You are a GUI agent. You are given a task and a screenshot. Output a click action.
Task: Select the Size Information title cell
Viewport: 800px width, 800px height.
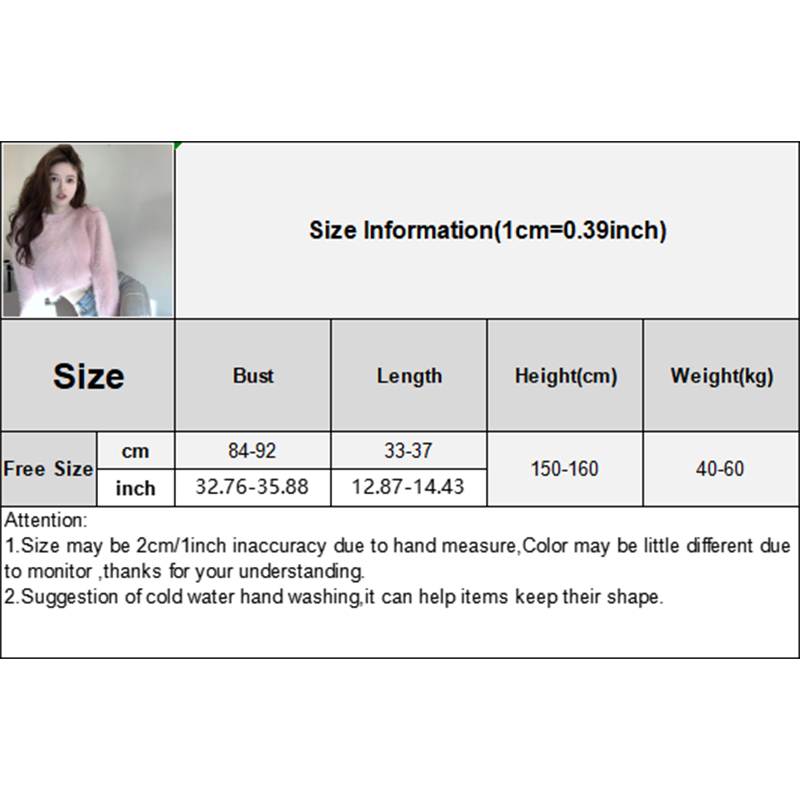coord(487,231)
